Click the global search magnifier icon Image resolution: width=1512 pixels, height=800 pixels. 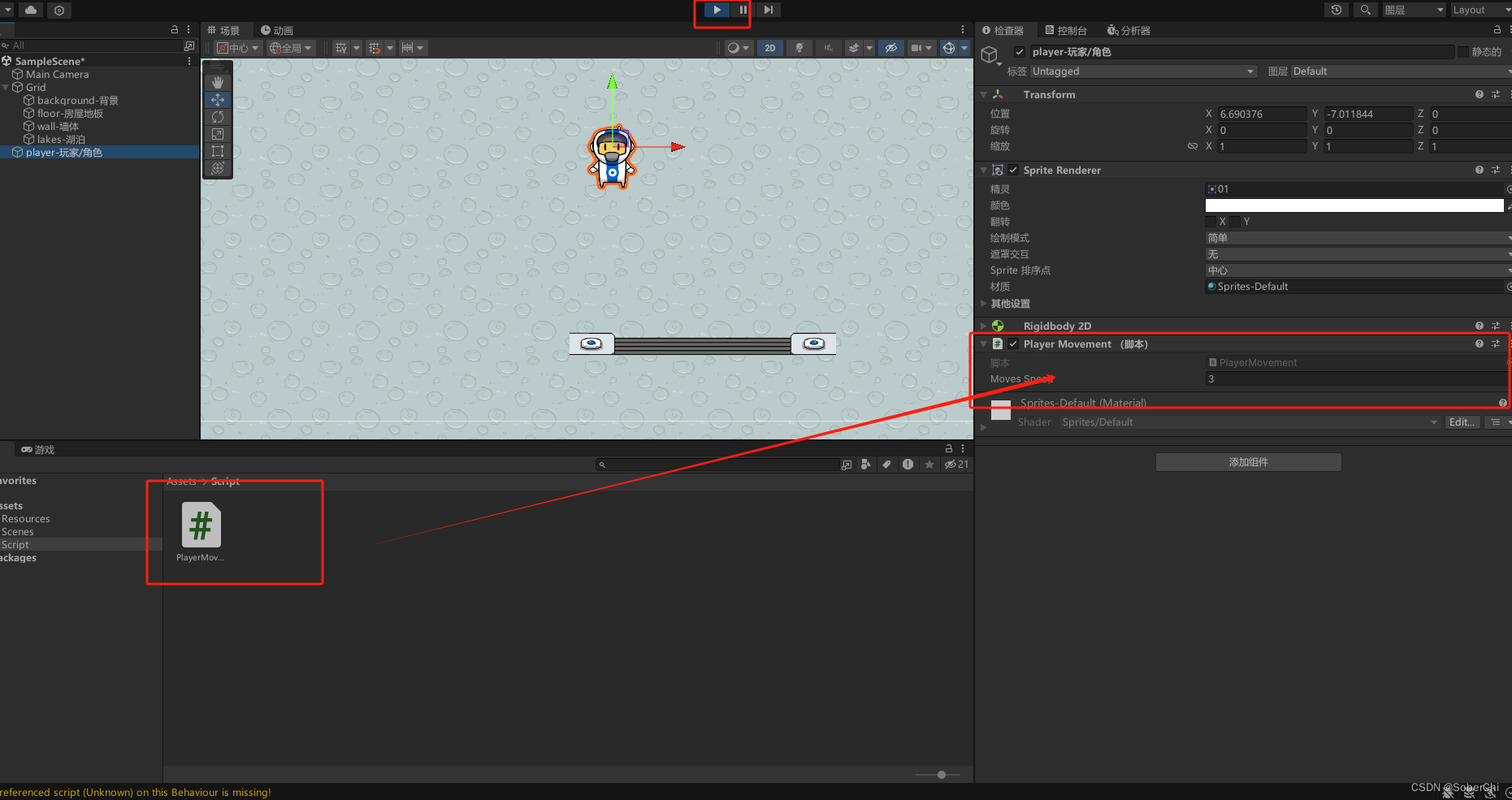pyautogui.click(x=1366, y=10)
